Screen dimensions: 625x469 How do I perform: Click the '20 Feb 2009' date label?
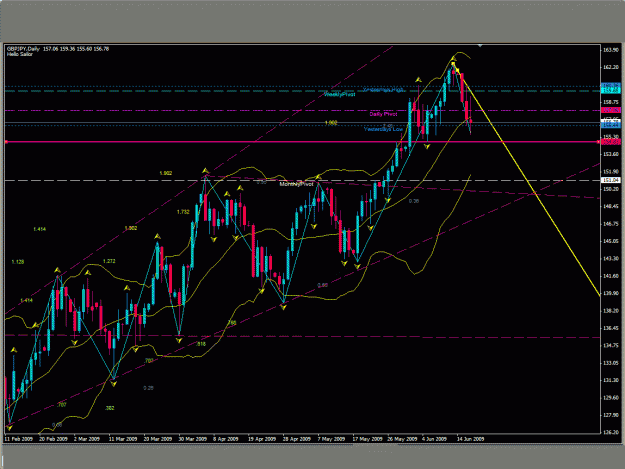pyautogui.click(x=53, y=439)
